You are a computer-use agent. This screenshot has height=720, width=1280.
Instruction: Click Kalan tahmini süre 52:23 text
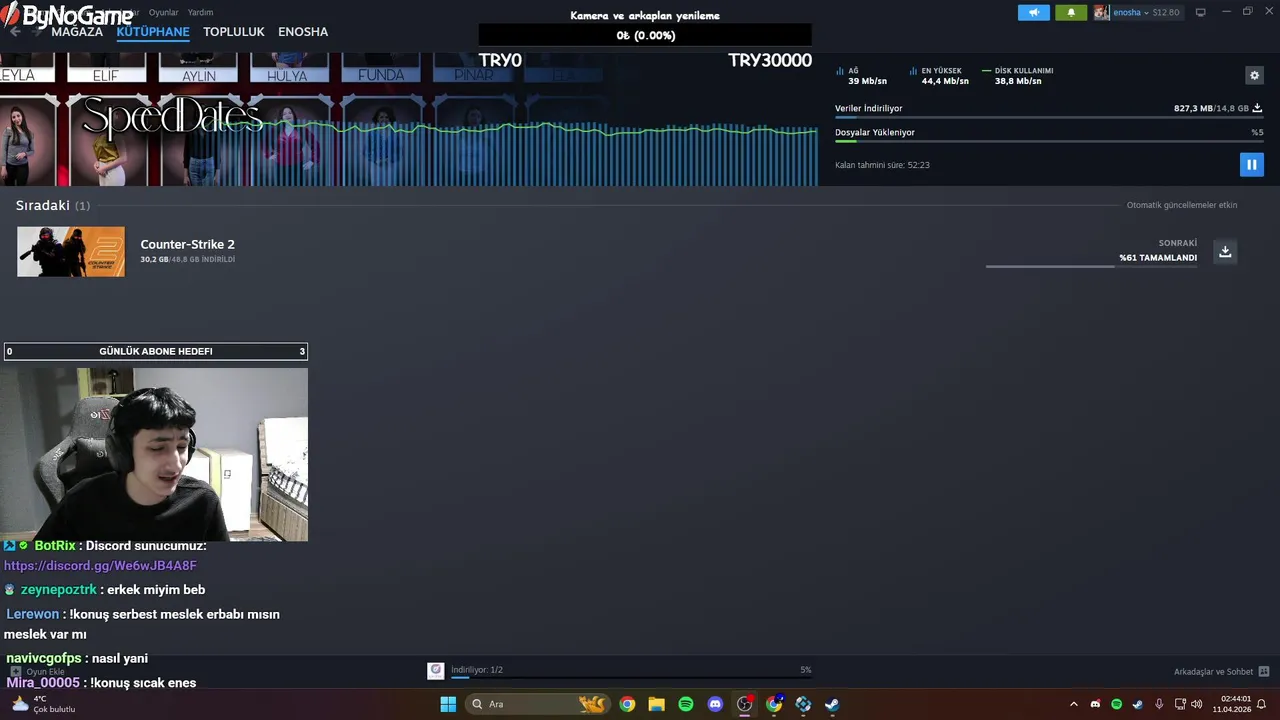click(882, 165)
